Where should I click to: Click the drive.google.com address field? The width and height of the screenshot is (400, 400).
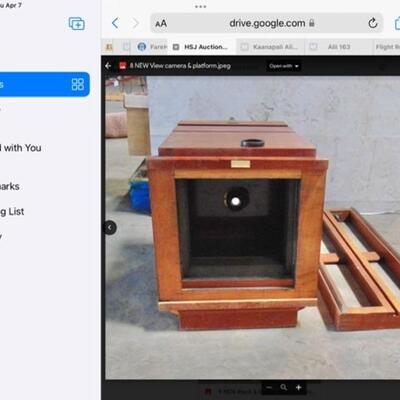(x=267, y=23)
